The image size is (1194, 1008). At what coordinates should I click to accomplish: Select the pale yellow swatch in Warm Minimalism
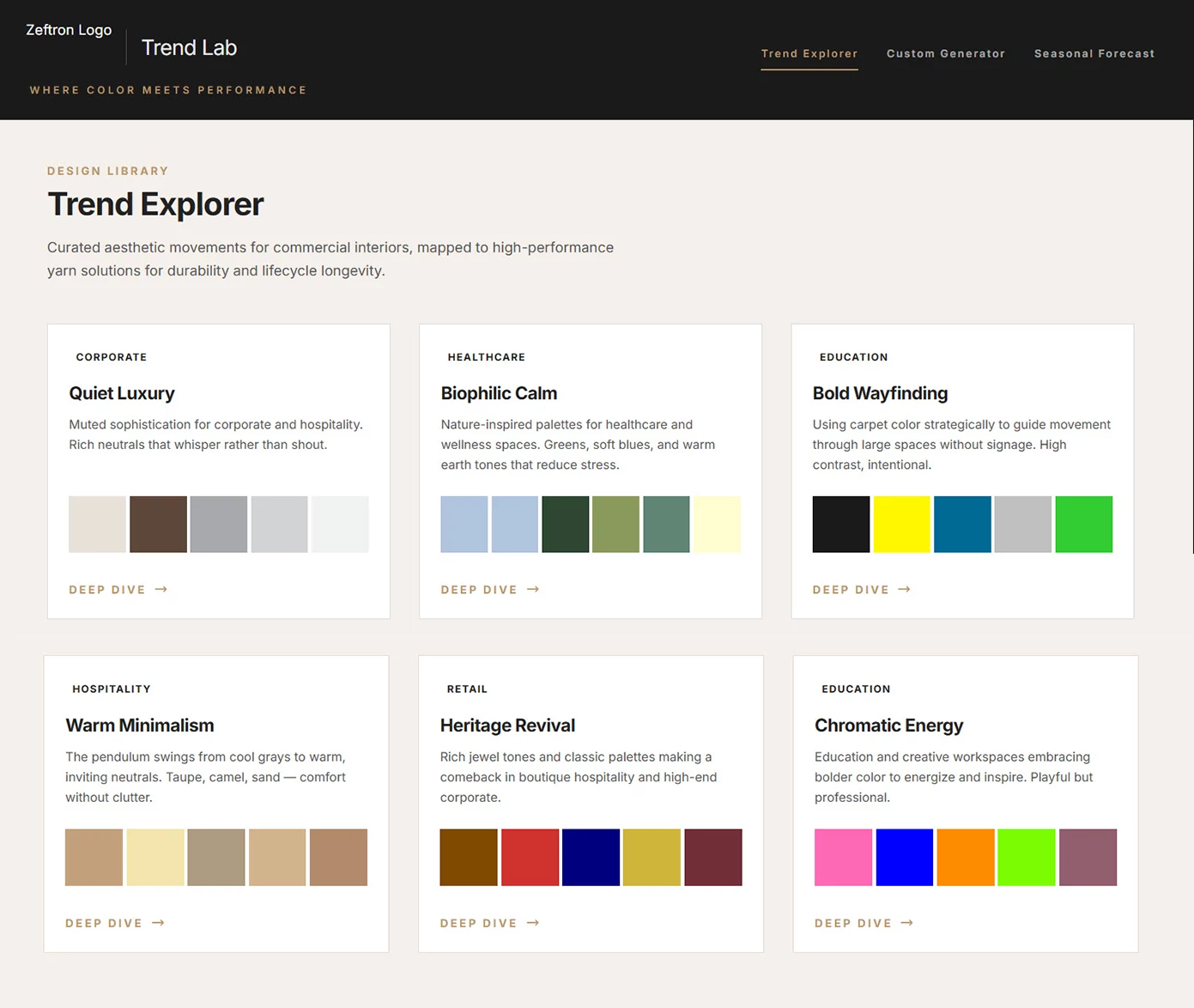point(155,857)
